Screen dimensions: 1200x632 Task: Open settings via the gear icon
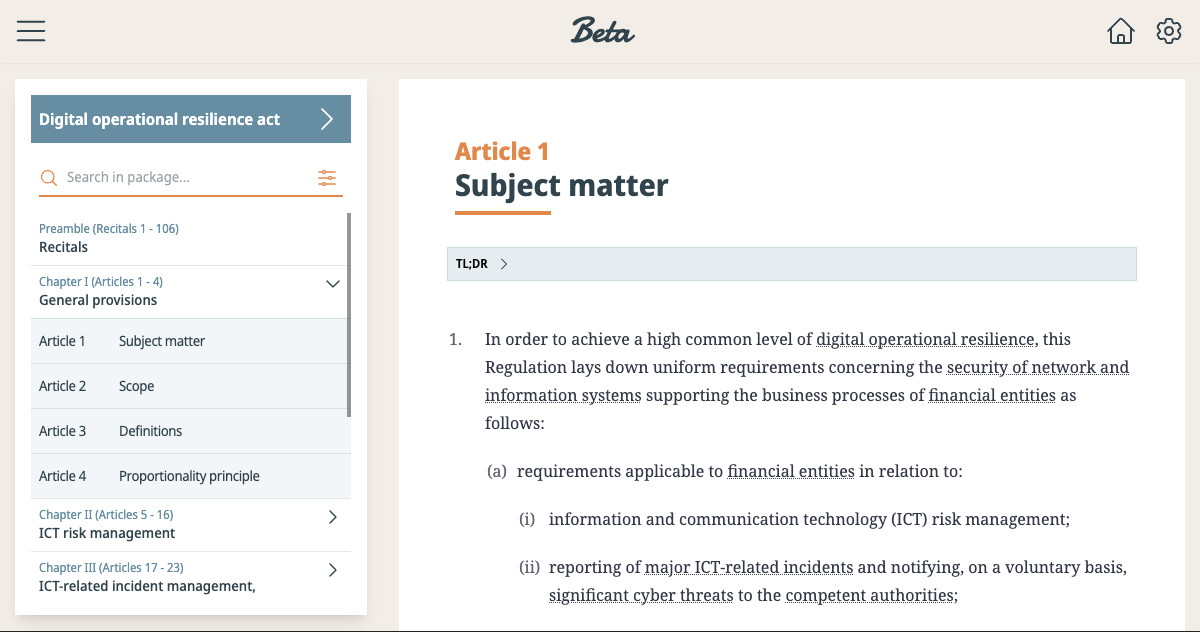pyautogui.click(x=1168, y=31)
